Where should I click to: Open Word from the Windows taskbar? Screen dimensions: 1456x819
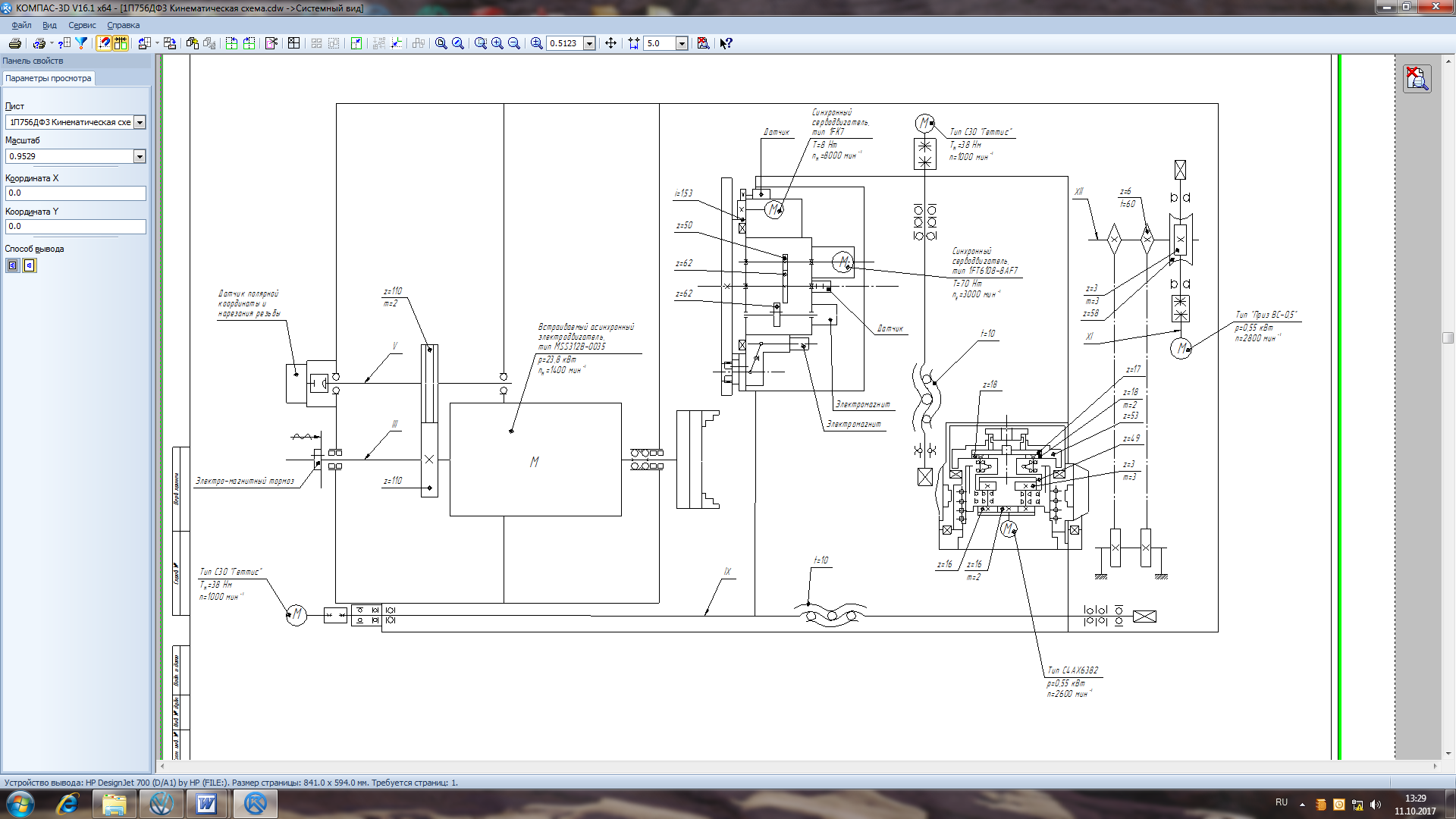[x=206, y=804]
